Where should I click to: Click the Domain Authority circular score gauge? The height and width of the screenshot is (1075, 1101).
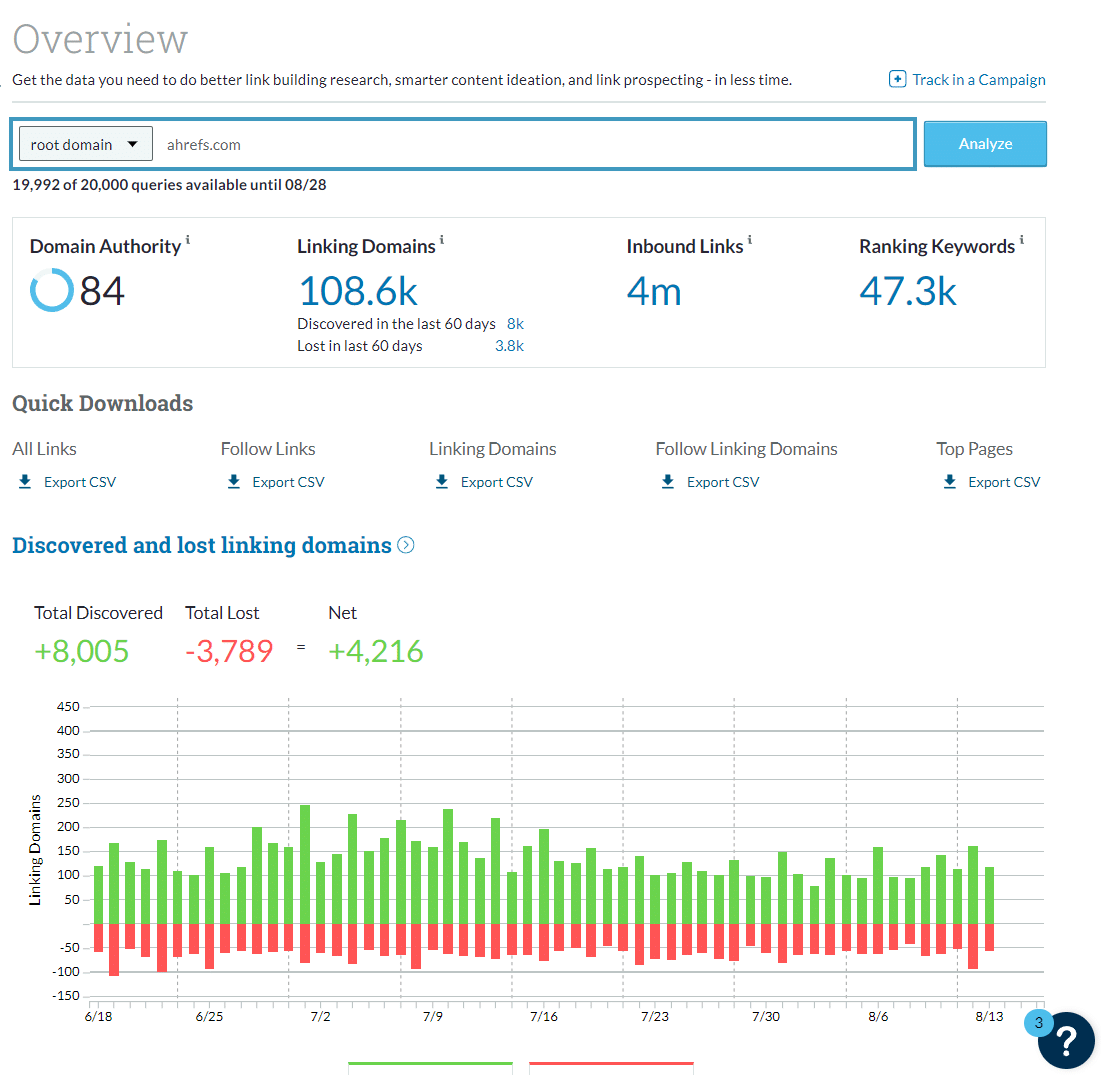tap(52, 290)
